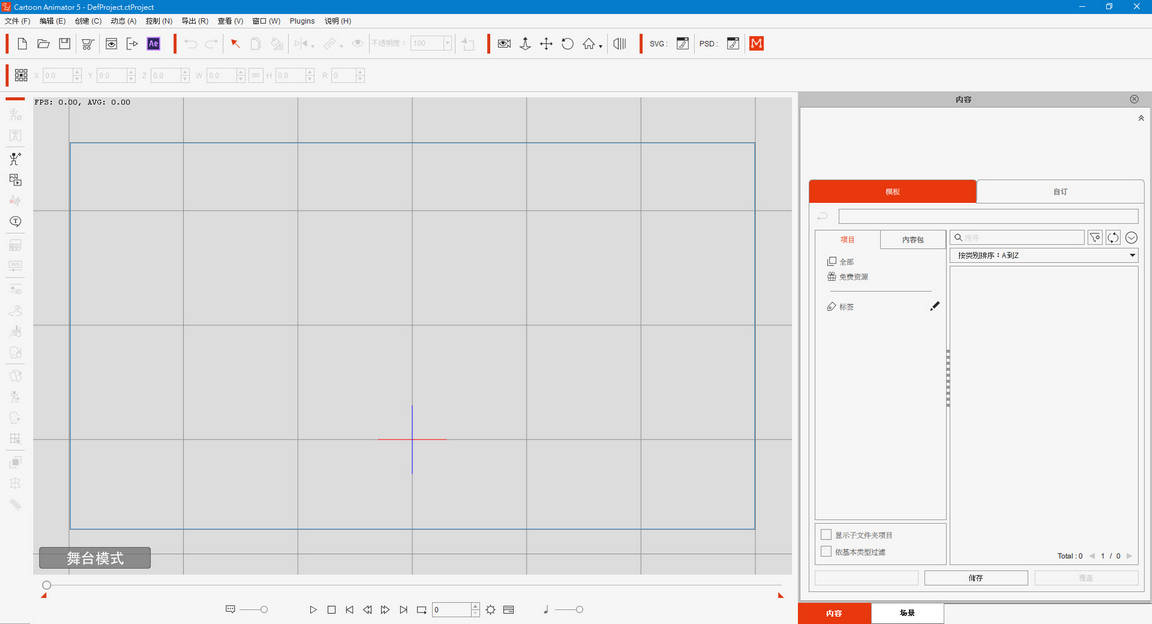Expand the home camera view dropdown
The width and height of the screenshot is (1152, 624).
(x=600, y=46)
